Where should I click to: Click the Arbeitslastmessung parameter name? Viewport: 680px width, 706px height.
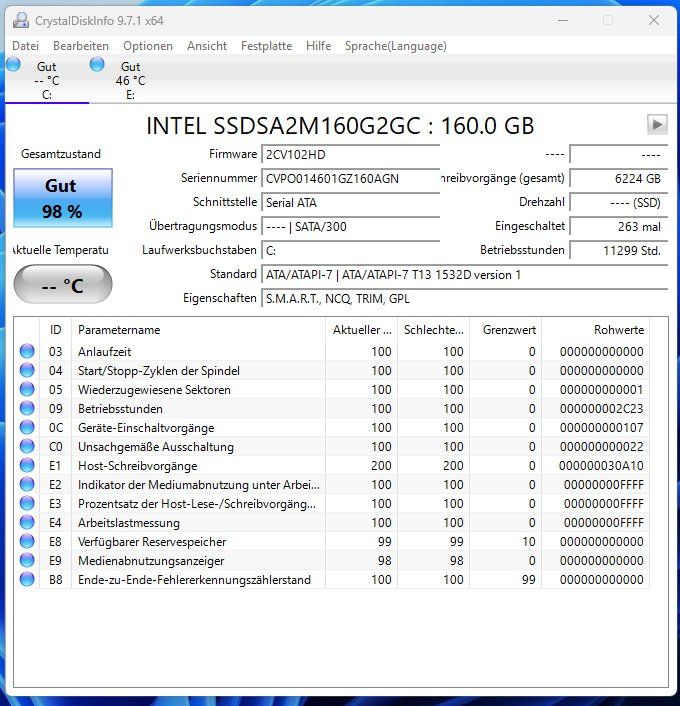pyautogui.click(x=129, y=523)
